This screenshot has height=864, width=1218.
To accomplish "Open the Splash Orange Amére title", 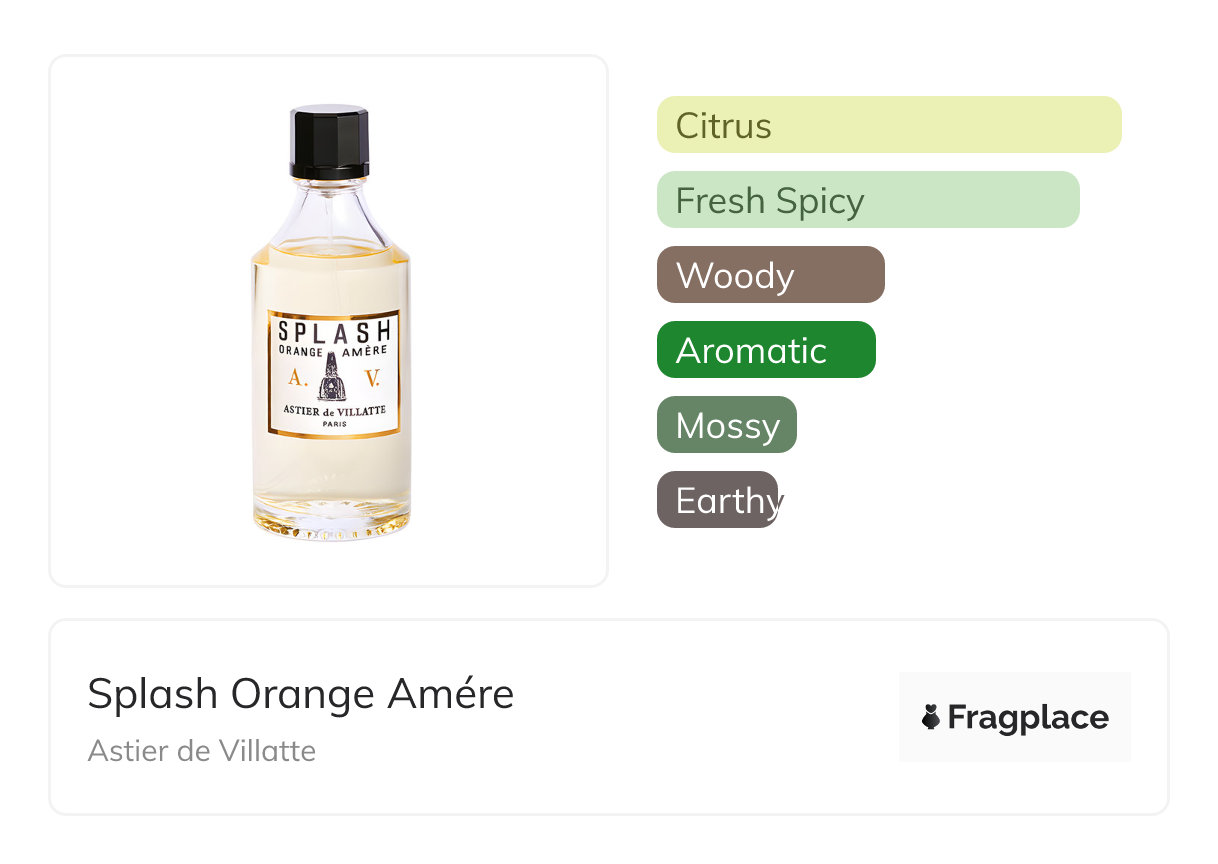I will click(x=300, y=694).
